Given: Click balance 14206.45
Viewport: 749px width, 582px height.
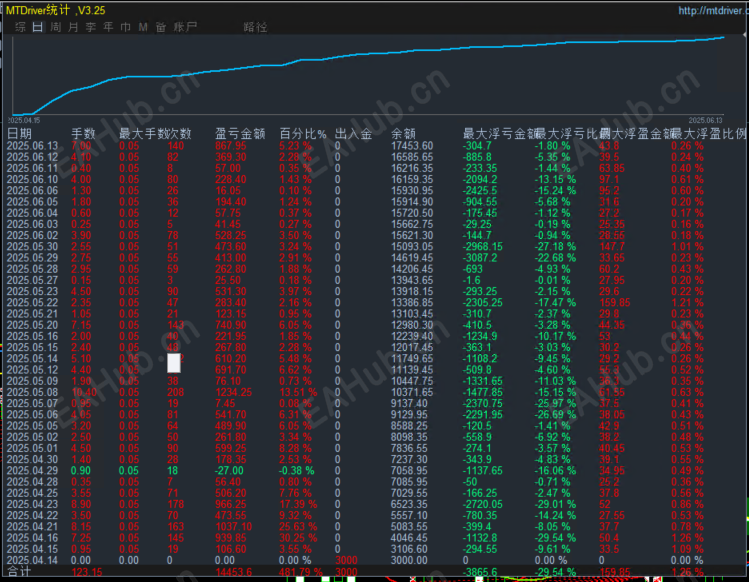Looking at the screenshot, I should click(x=412, y=269).
